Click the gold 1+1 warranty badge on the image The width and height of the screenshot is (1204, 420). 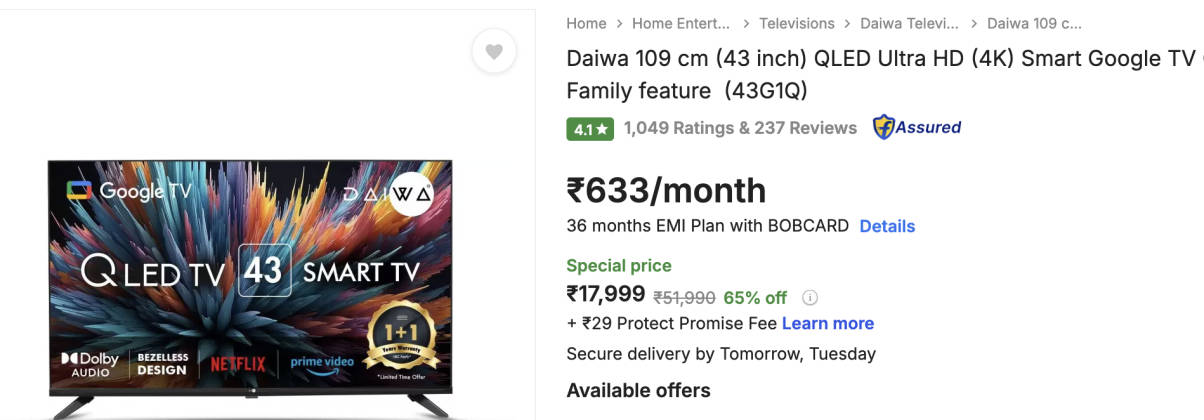pos(401,342)
